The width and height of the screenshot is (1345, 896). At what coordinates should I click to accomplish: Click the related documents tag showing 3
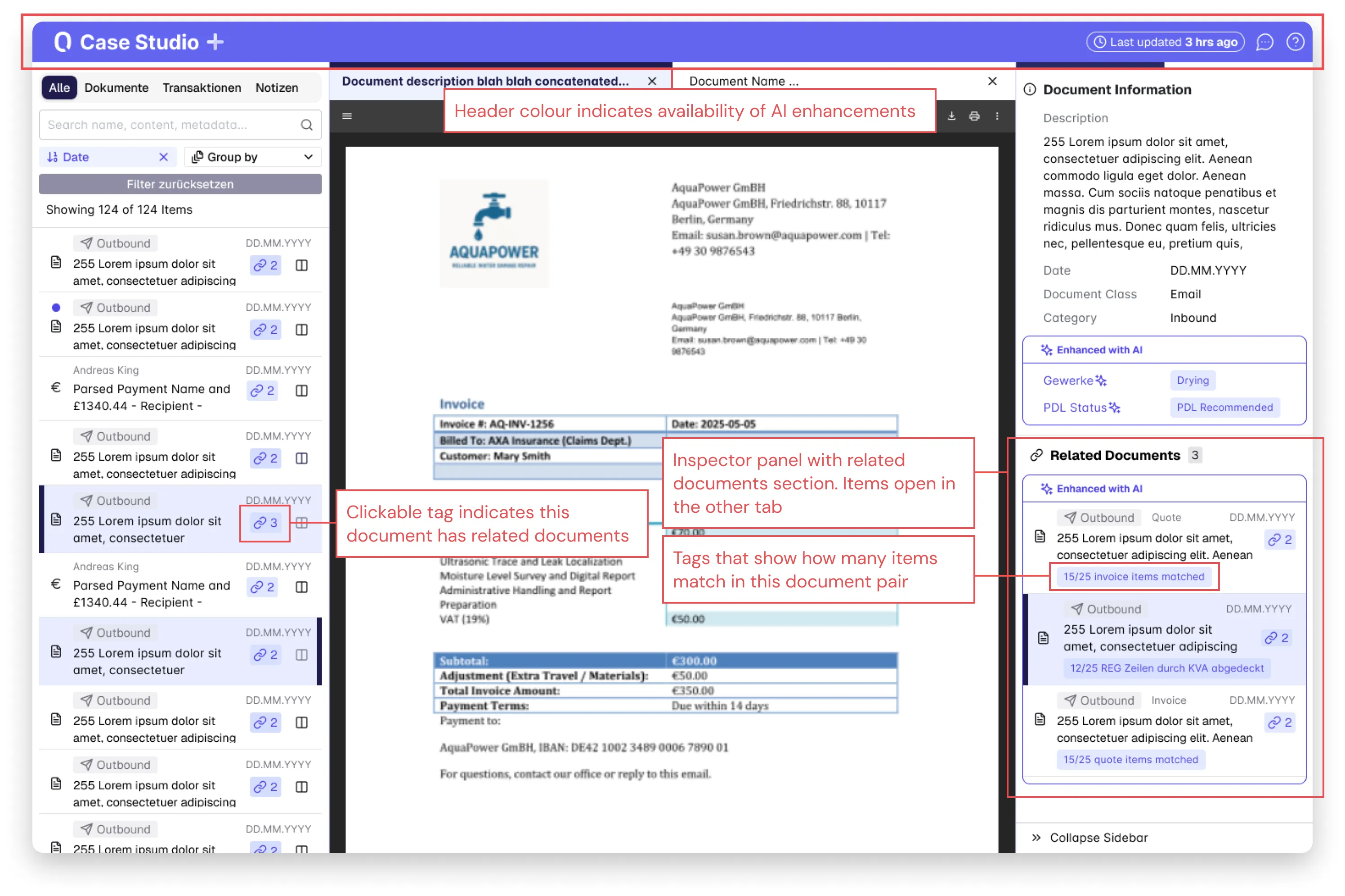[x=265, y=522]
